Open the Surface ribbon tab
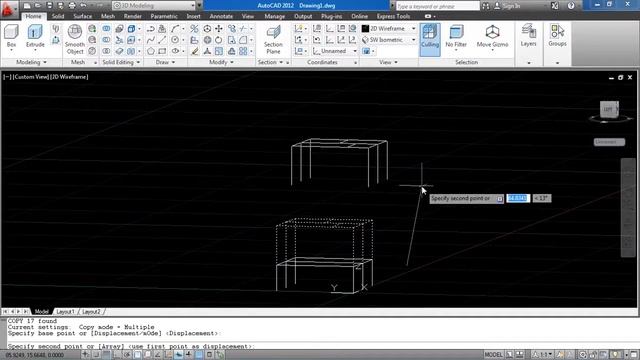Viewport: 640px width, 360px height. click(x=82, y=16)
